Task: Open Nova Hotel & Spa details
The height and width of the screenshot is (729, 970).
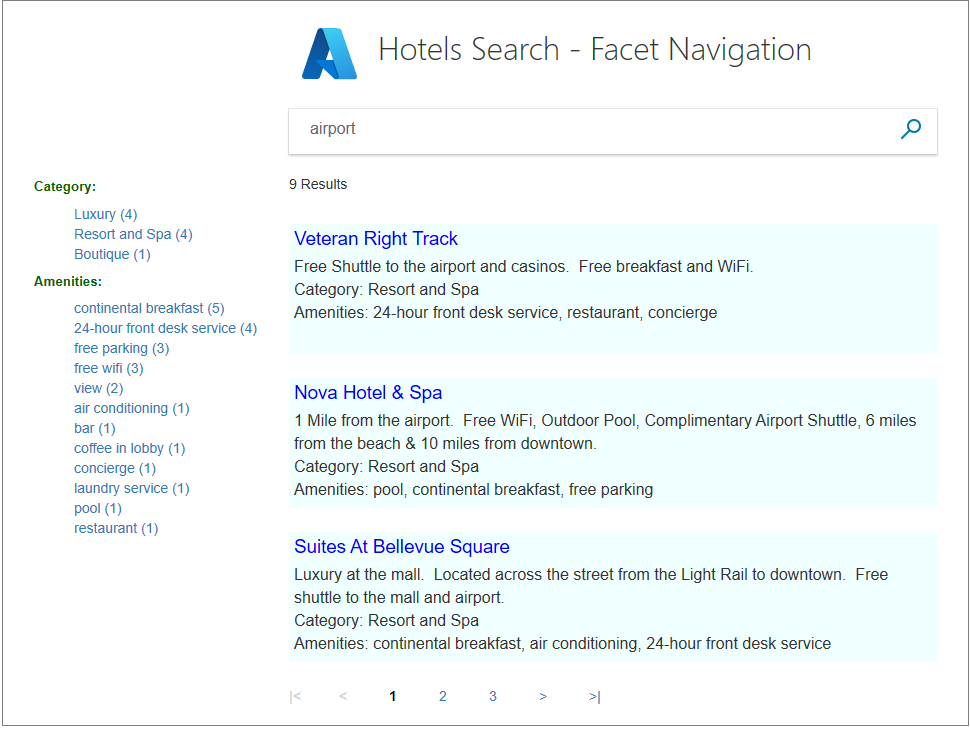Action: coord(368,392)
